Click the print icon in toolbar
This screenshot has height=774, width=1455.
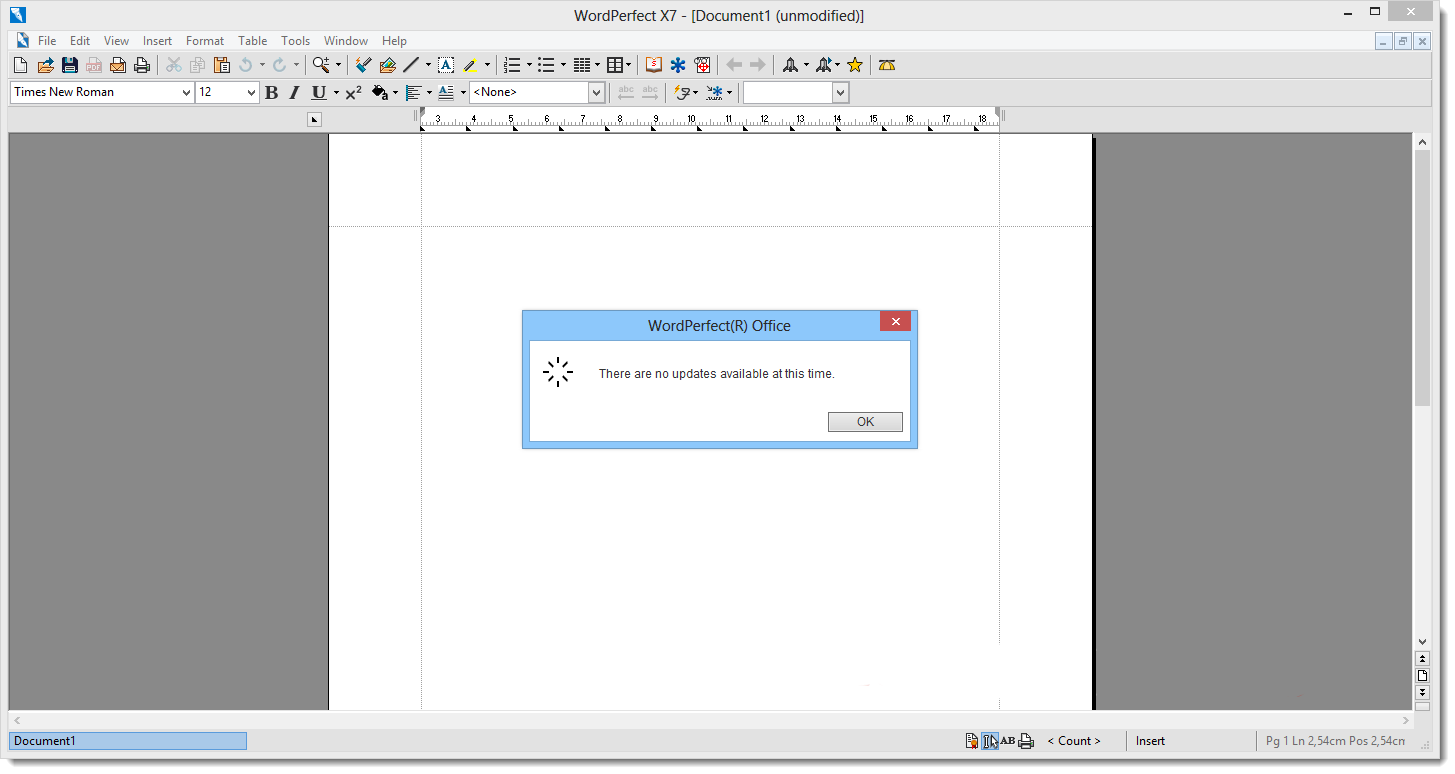click(142, 65)
